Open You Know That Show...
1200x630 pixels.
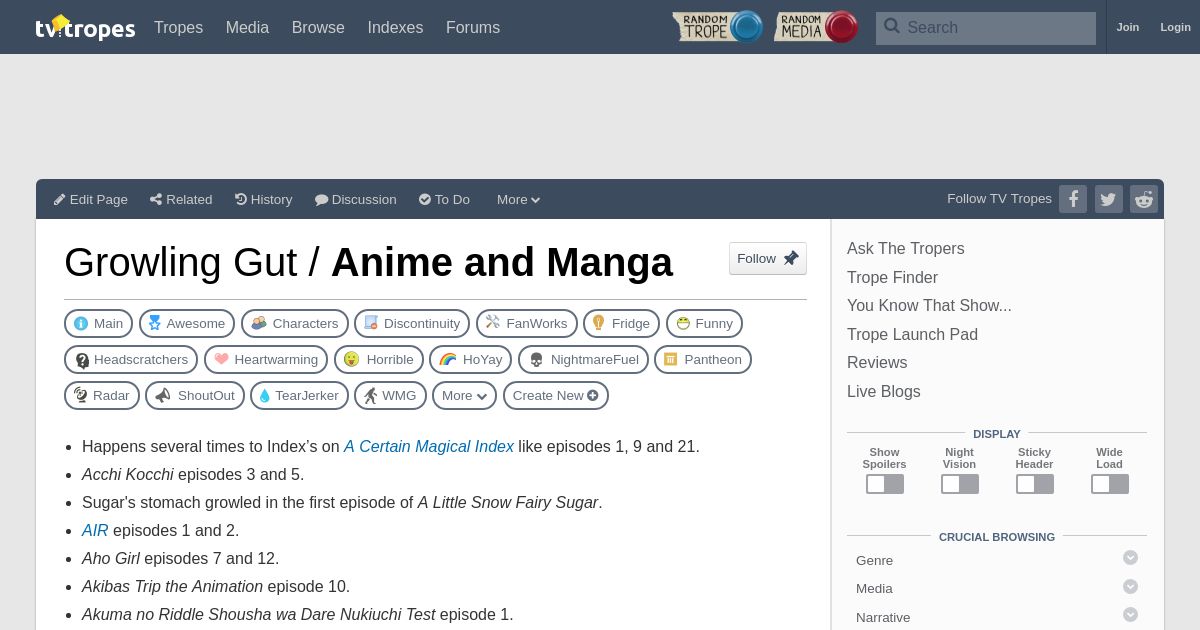tap(929, 305)
